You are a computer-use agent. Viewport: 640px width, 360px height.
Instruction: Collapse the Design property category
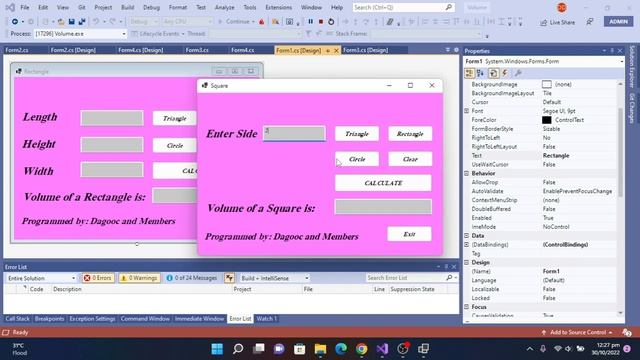467,262
